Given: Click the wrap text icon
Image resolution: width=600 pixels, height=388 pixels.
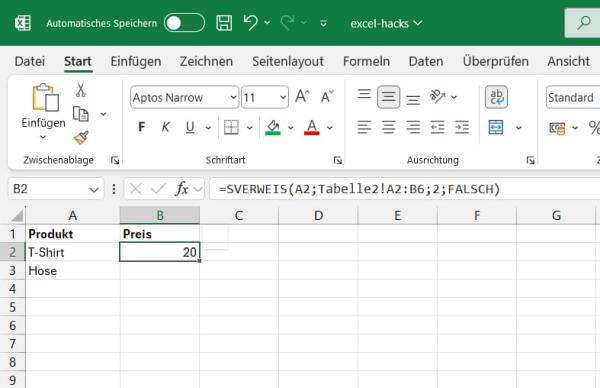Looking at the screenshot, I should (x=496, y=97).
